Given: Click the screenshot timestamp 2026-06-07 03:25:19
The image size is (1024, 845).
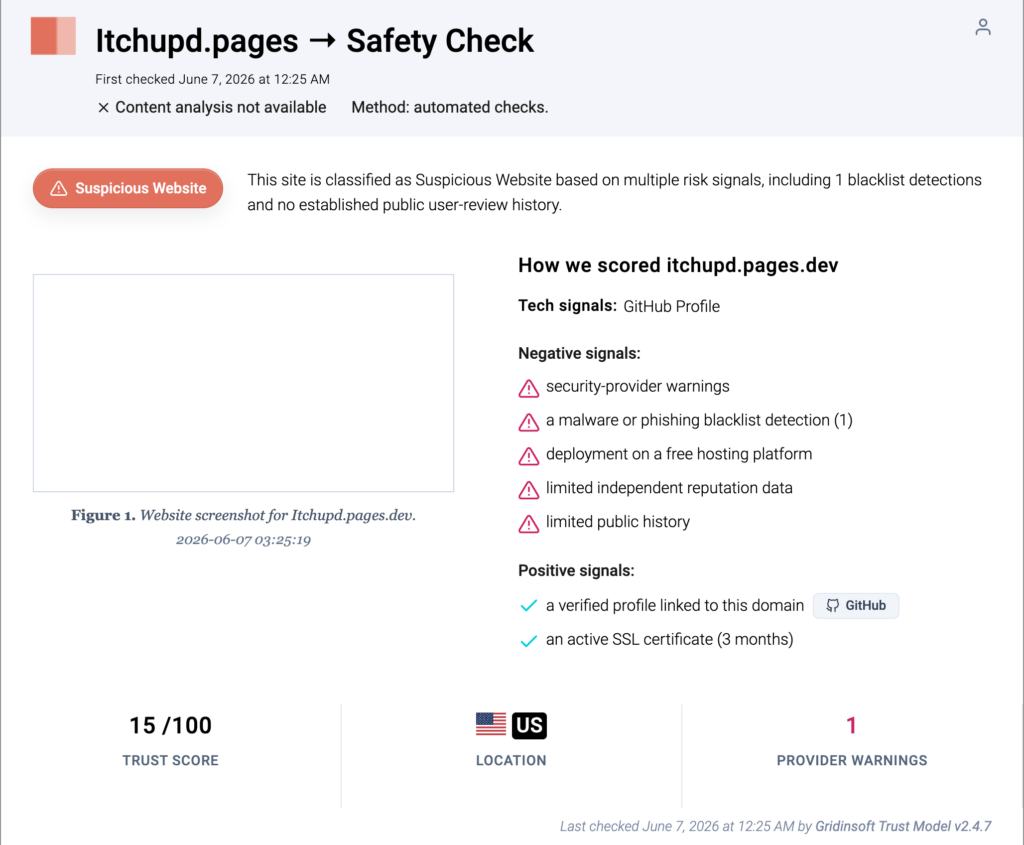Looking at the screenshot, I should click(x=244, y=540).
